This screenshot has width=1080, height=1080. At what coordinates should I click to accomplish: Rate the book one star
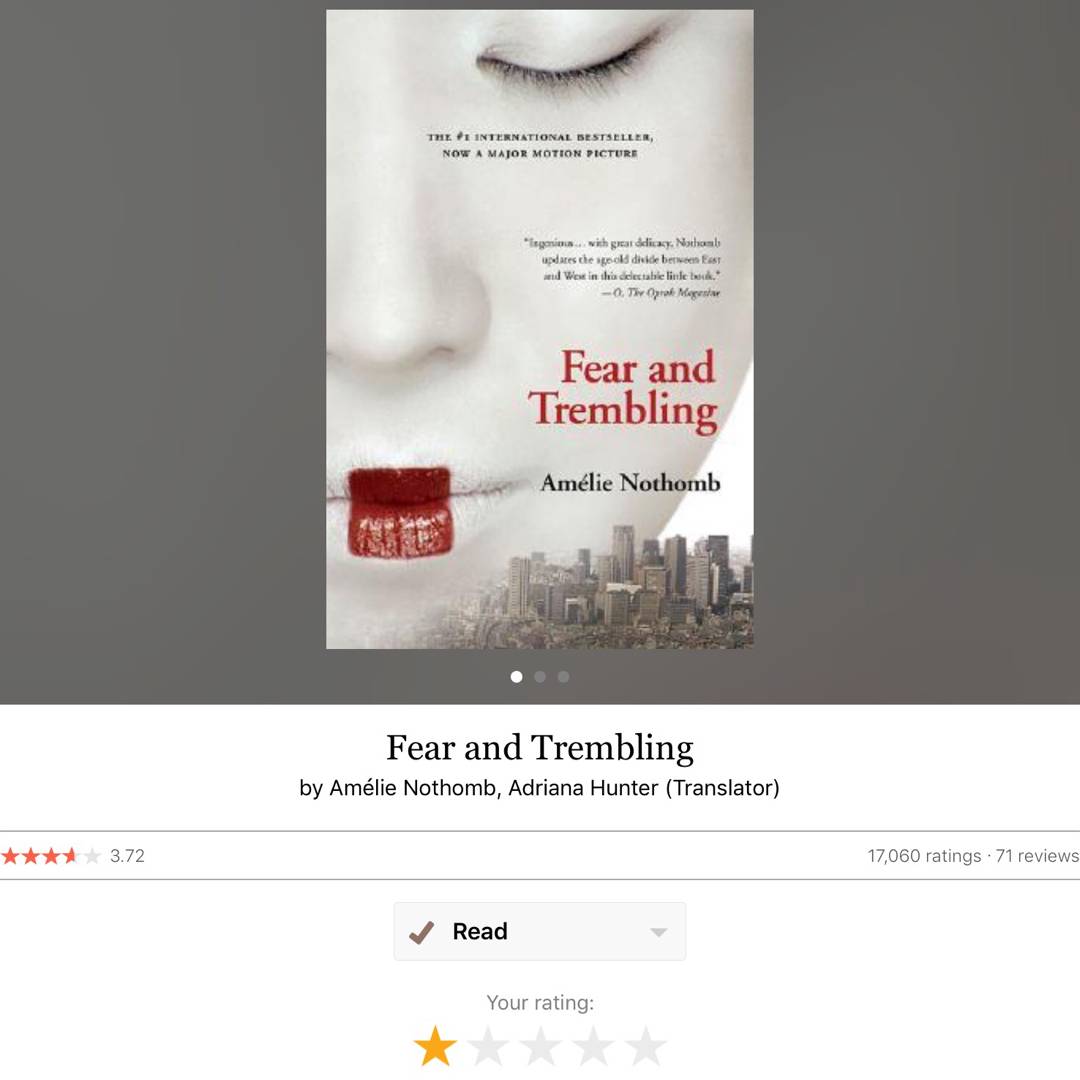pos(435,1046)
